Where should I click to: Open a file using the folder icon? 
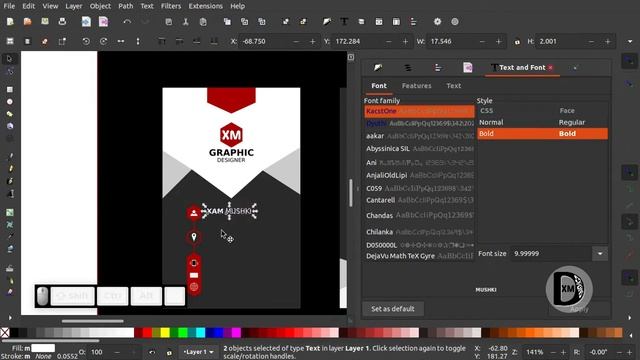[x=27, y=22]
